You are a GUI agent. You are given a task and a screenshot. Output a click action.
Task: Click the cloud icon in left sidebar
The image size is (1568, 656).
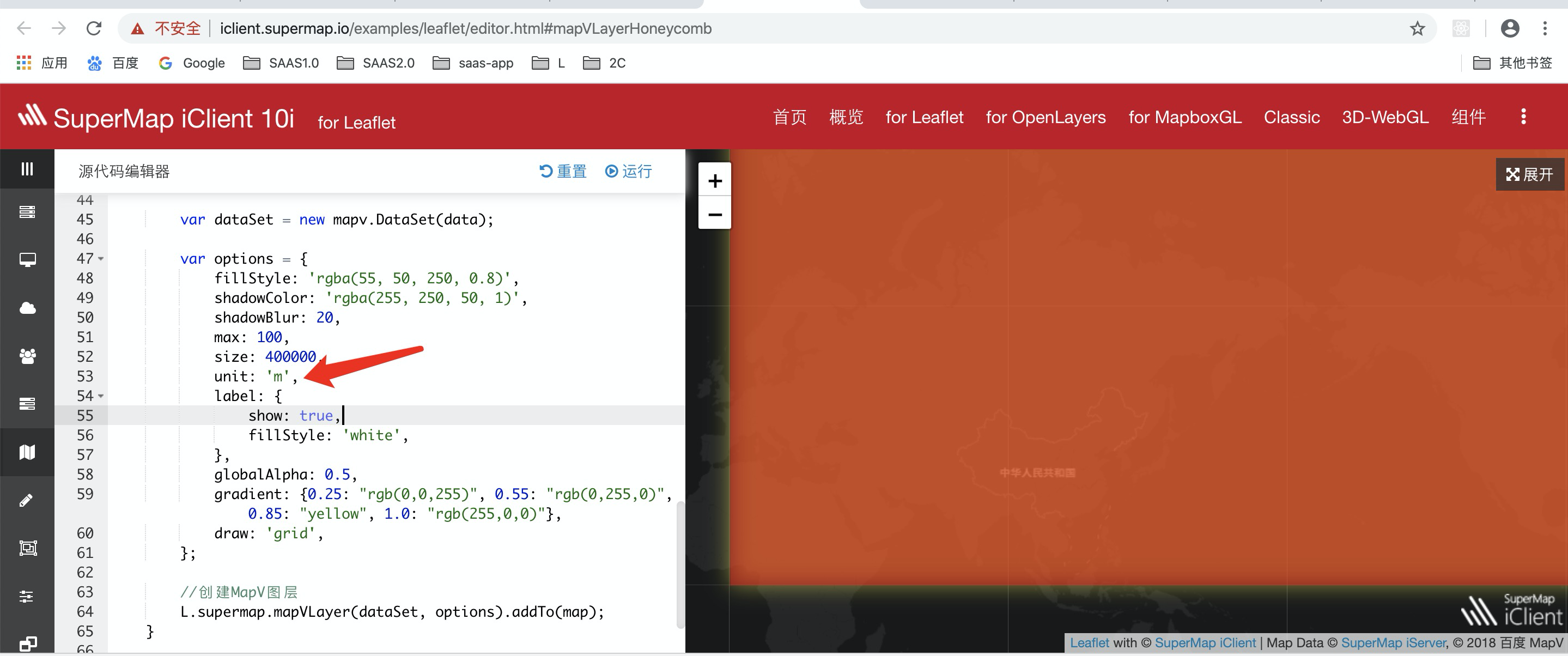click(x=27, y=308)
